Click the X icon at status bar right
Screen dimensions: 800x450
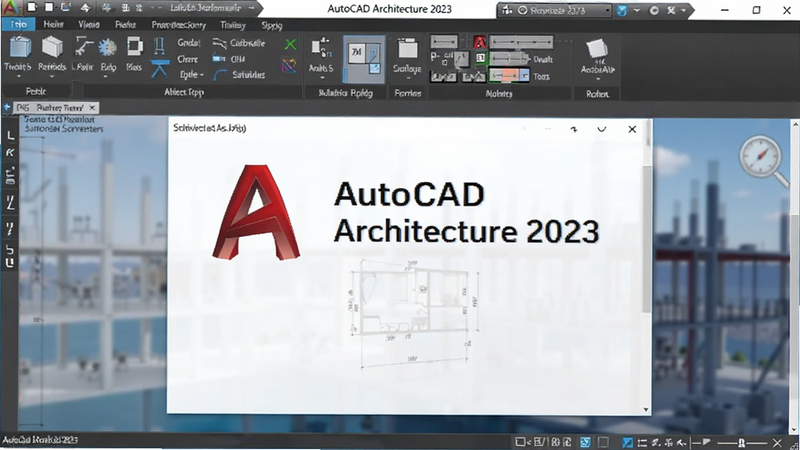coord(777,442)
